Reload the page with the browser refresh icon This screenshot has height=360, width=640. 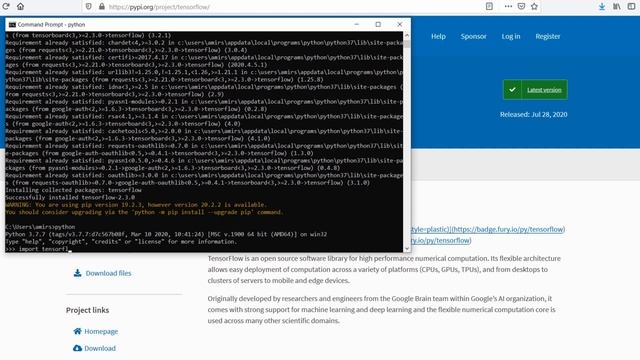(6, 7)
